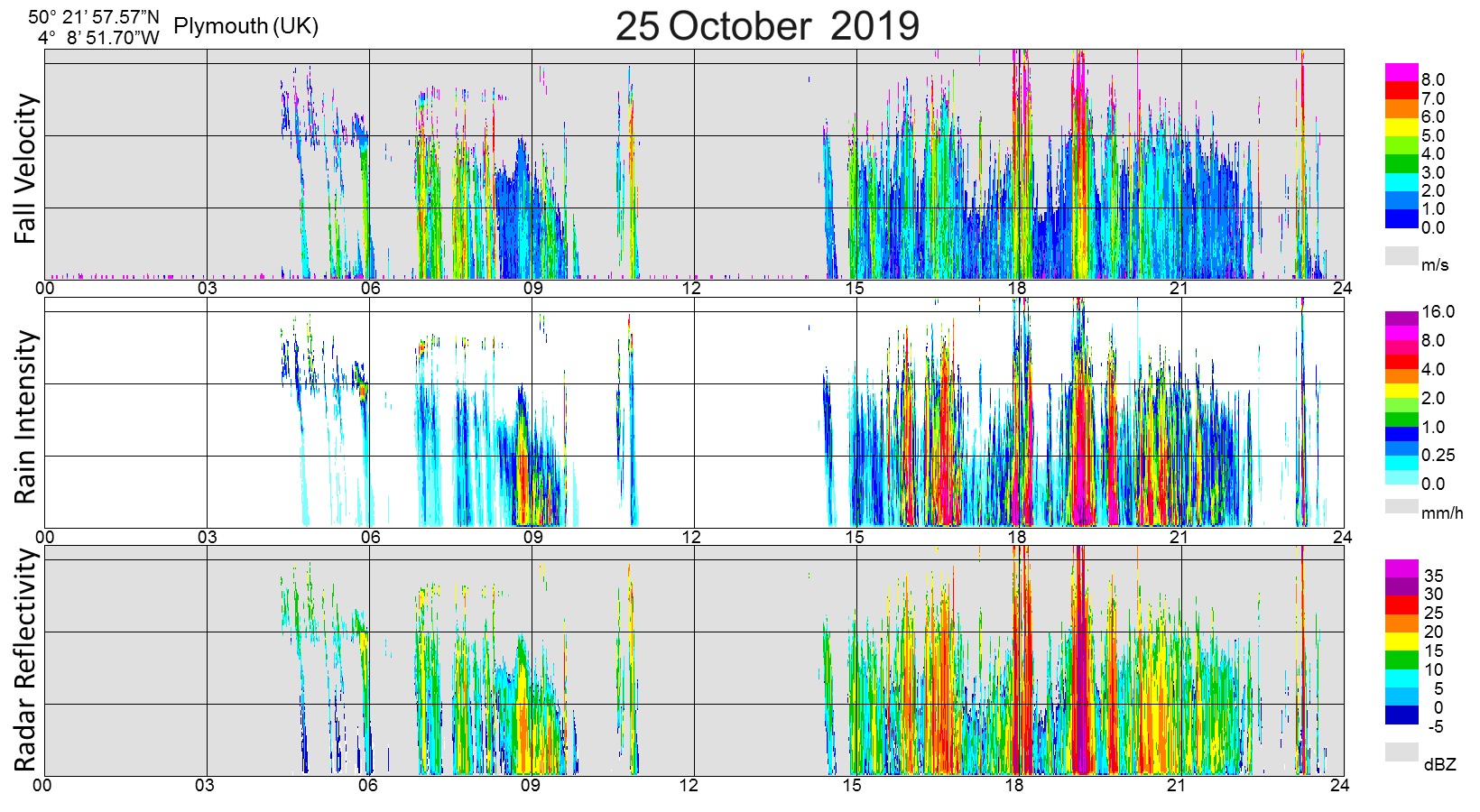Pick the palest cyan swatch in Rain Intensity legend
Image resolution: width=1480 pixels, height=812 pixels.
[x=1401, y=477]
